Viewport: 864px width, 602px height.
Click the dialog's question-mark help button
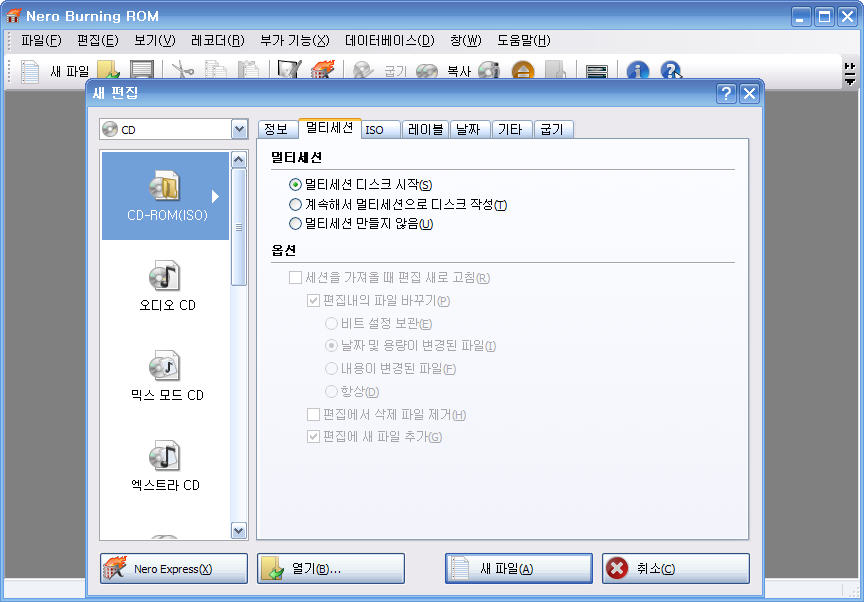point(726,93)
